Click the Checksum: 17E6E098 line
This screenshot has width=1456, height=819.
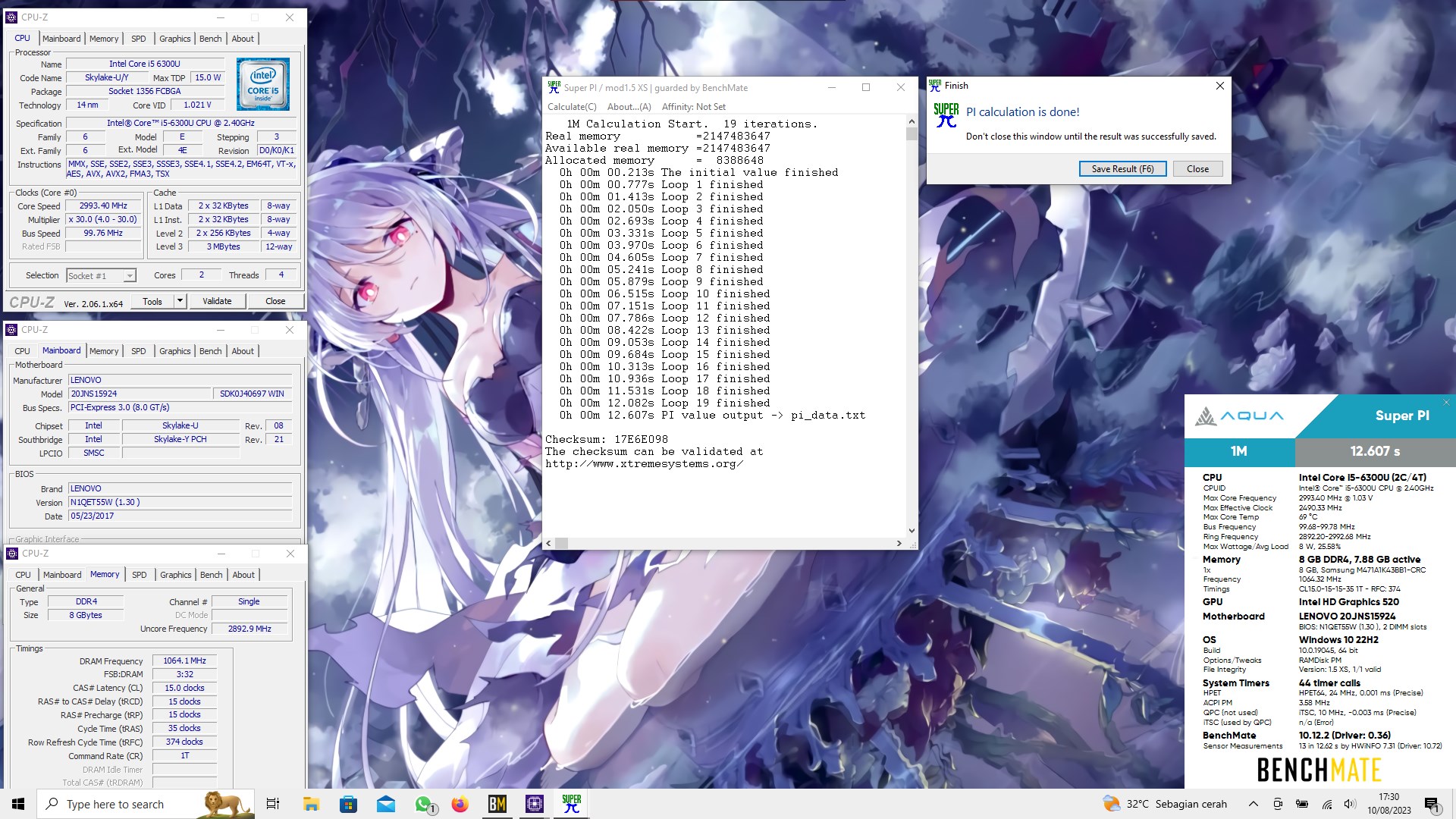click(607, 439)
